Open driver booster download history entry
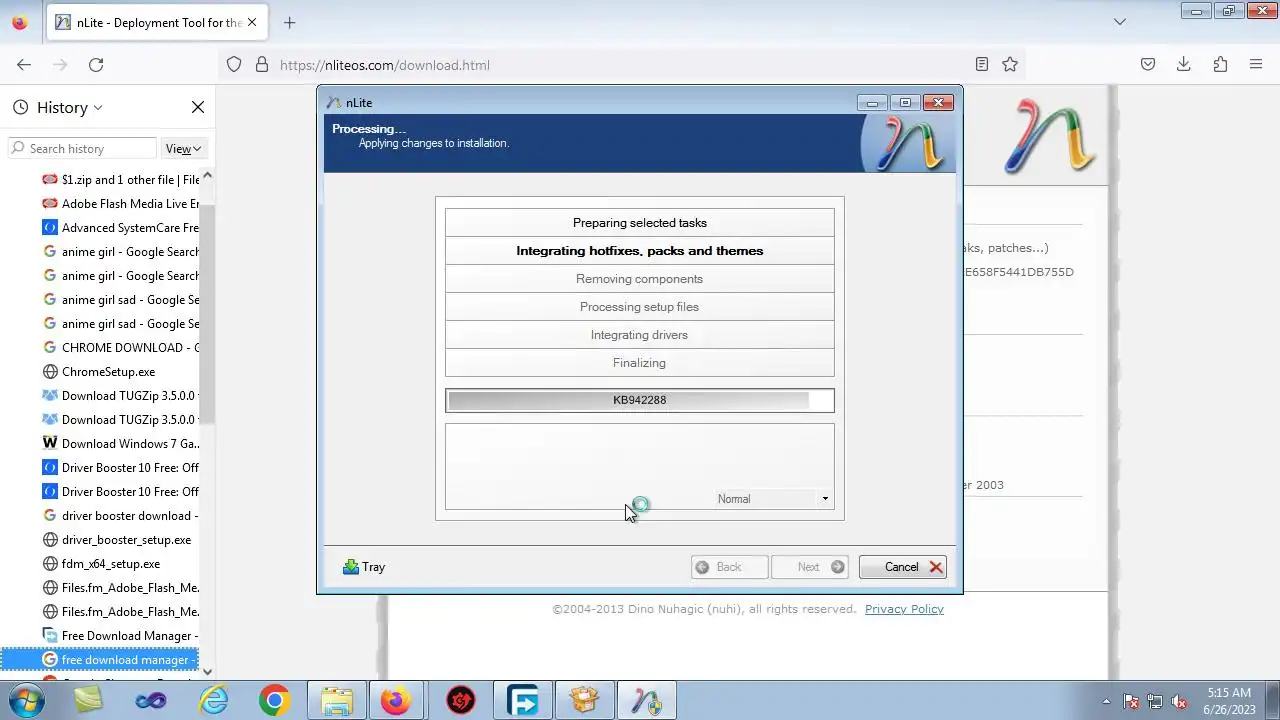The width and height of the screenshot is (1280, 720). coord(120,516)
